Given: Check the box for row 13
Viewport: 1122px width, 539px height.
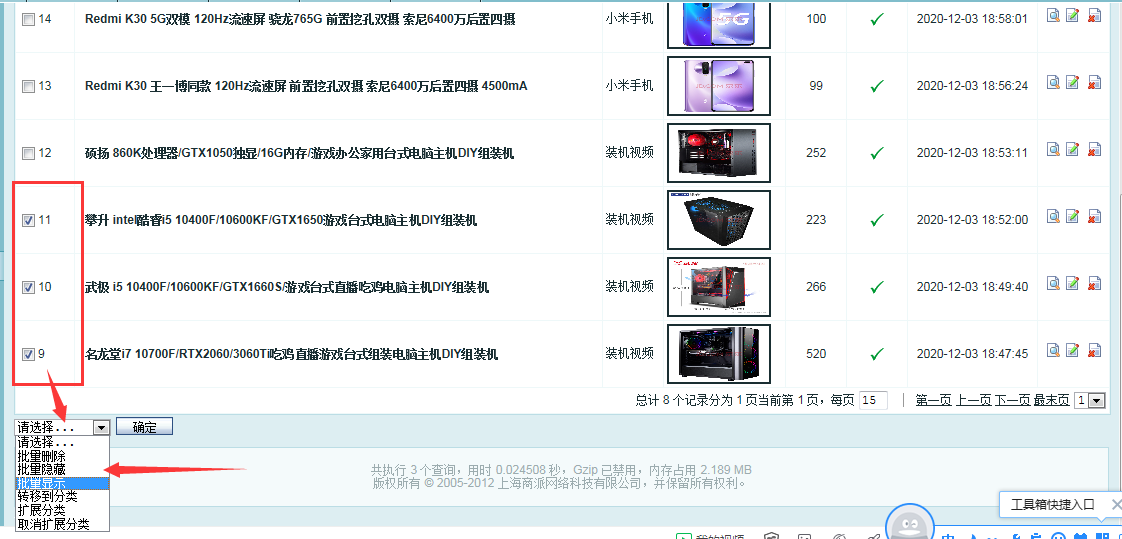Looking at the screenshot, I should 29,87.
